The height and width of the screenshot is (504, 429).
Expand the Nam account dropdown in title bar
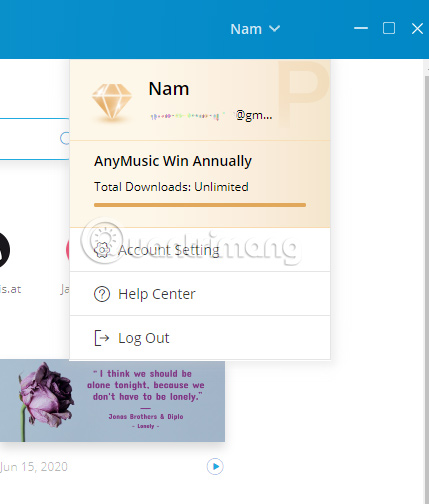[x=255, y=29]
